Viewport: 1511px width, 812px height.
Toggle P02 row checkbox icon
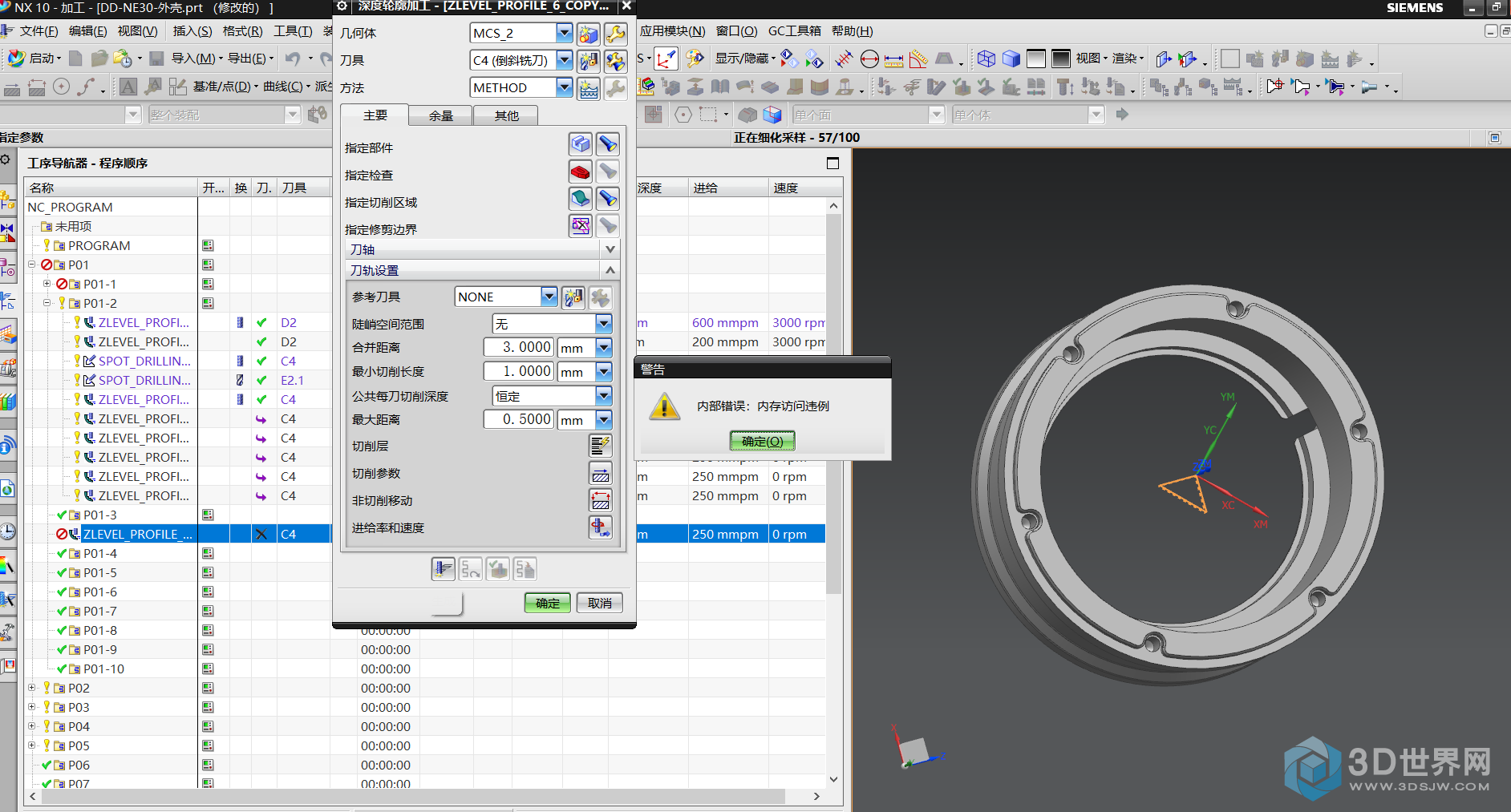[x=208, y=688]
